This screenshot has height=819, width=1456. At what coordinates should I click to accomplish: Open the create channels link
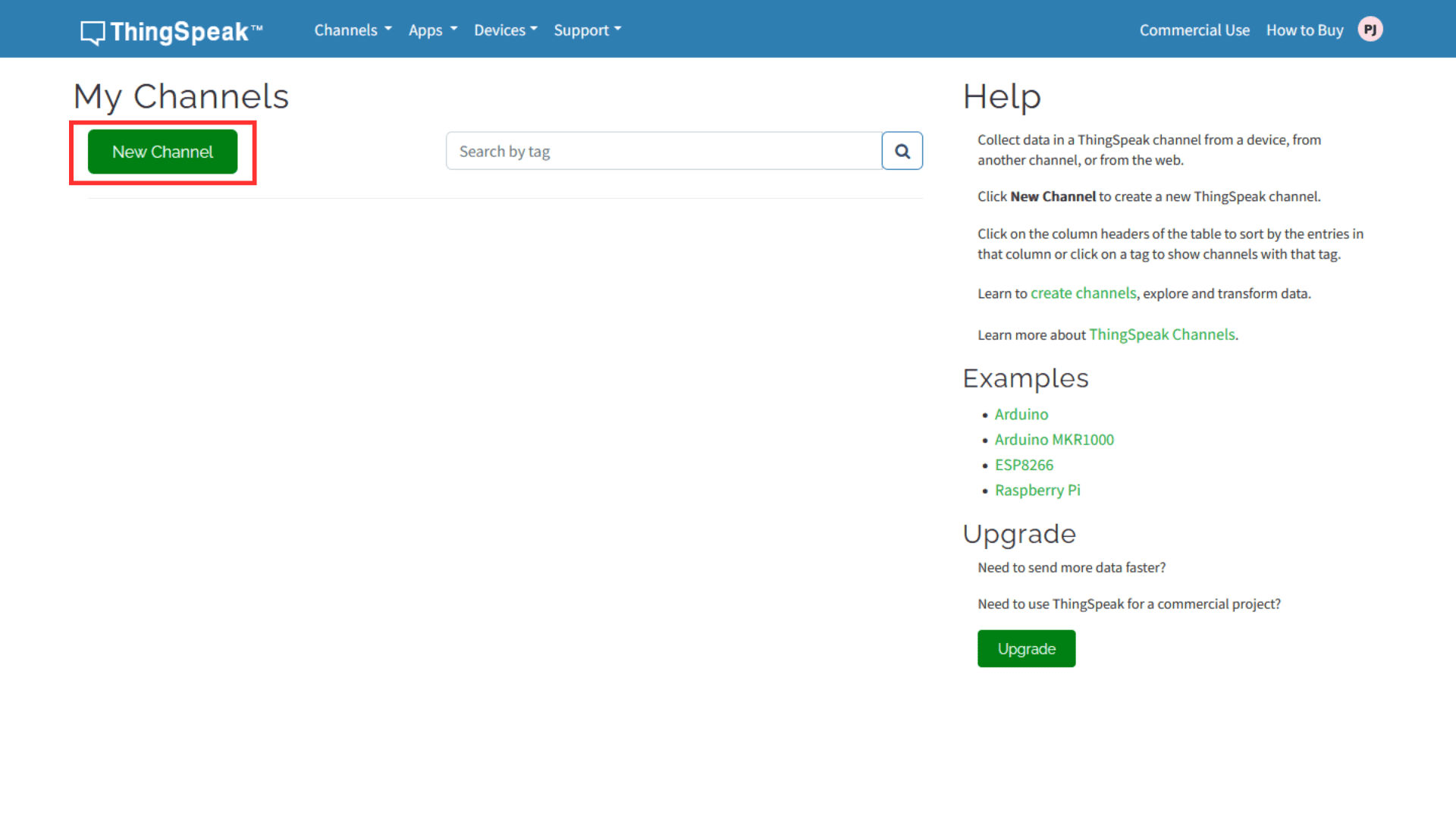click(x=1083, y=293)
